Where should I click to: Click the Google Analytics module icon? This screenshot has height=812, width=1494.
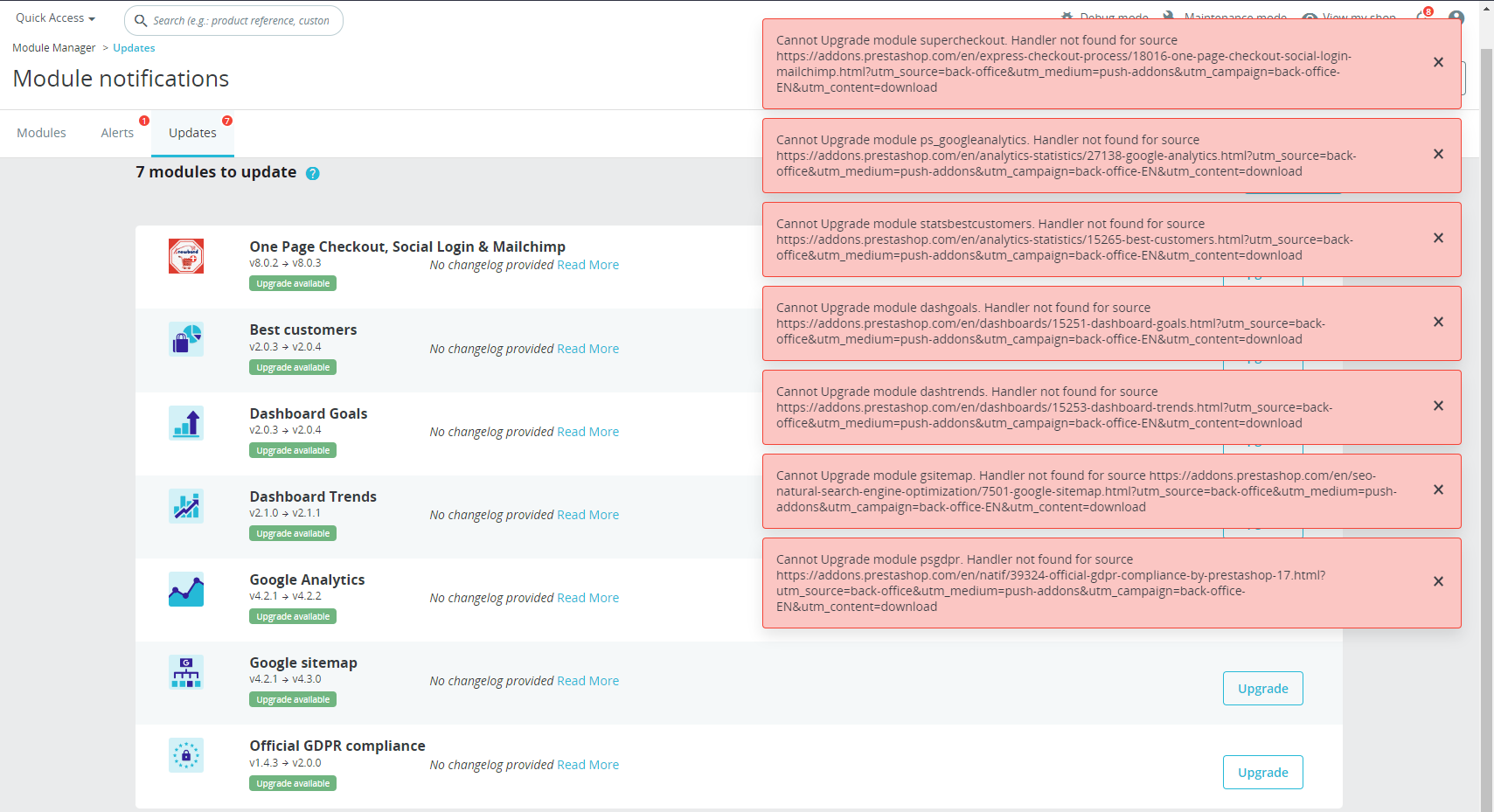click(186, 589)
